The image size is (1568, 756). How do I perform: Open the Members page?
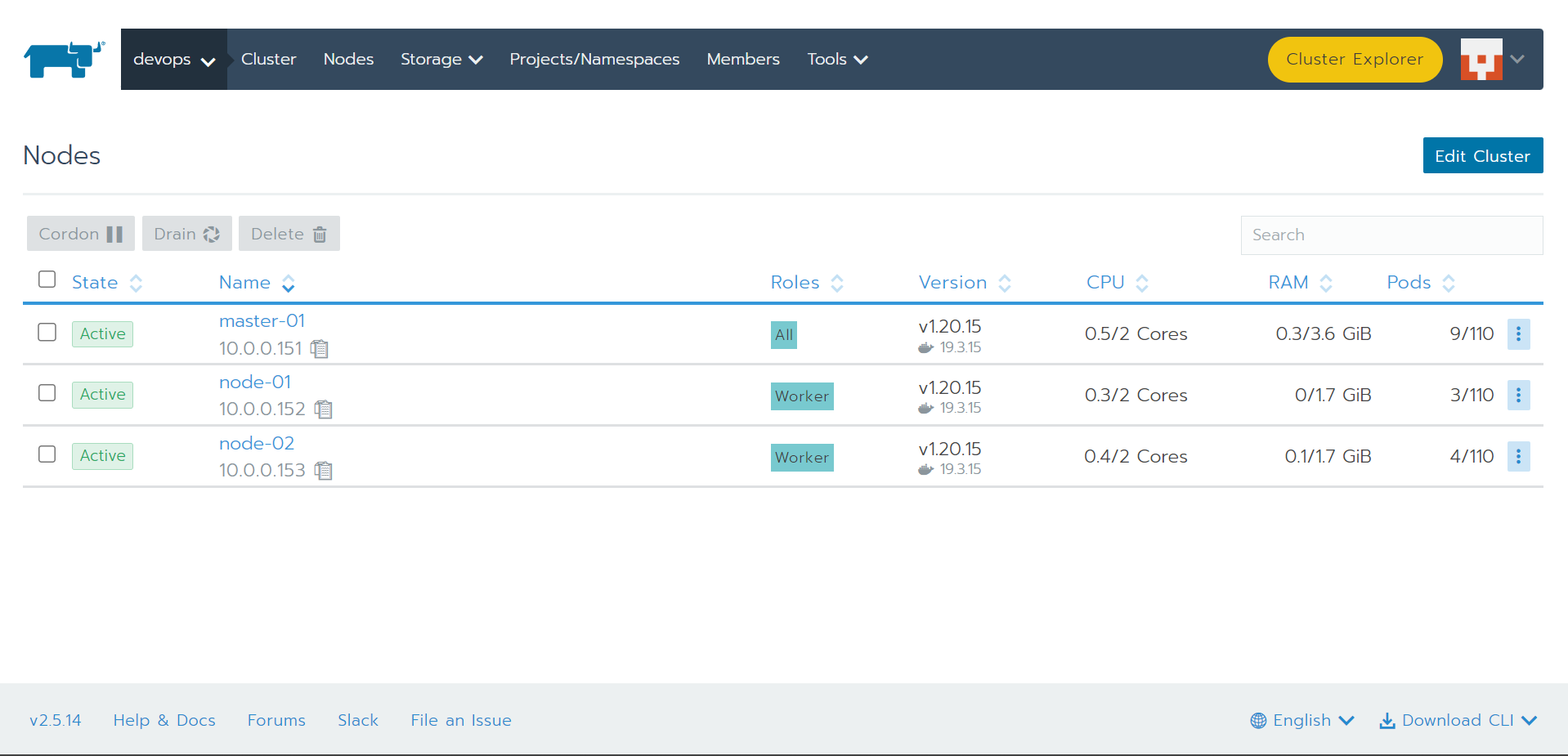[743, 60]
